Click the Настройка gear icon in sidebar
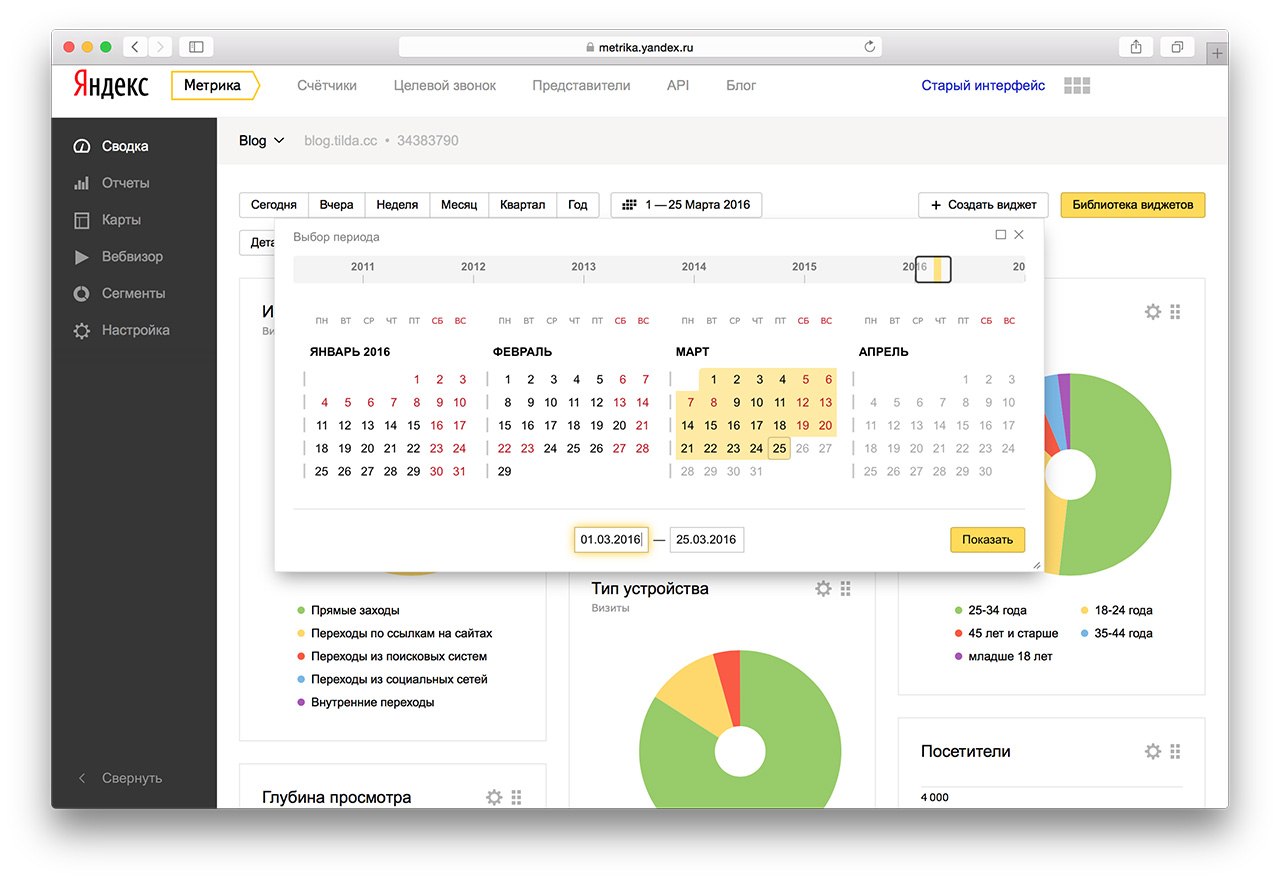Image resolution: width=1280 pixels, height=882 pixels. 82,331
